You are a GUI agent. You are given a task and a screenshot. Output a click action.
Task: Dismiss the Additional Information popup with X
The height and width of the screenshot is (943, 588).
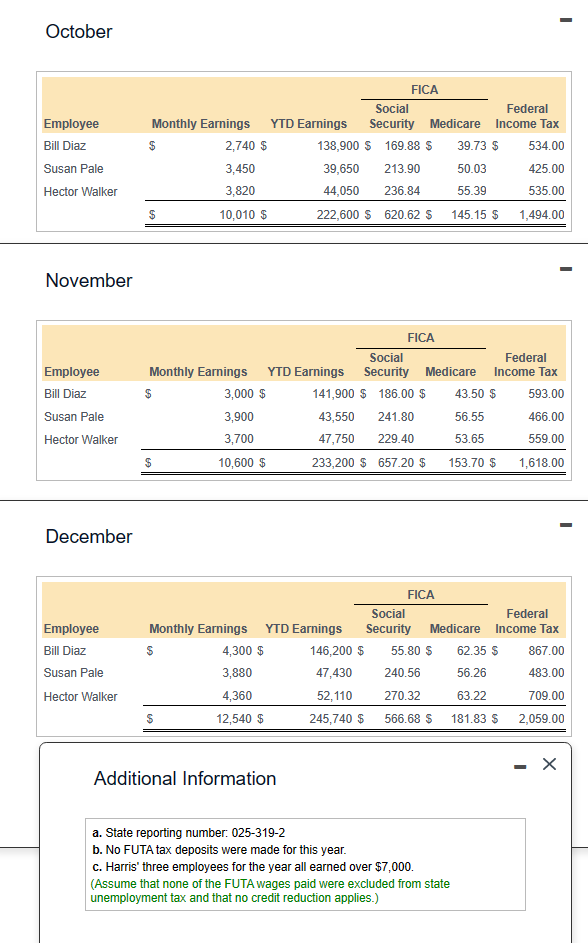click(549, 763)
